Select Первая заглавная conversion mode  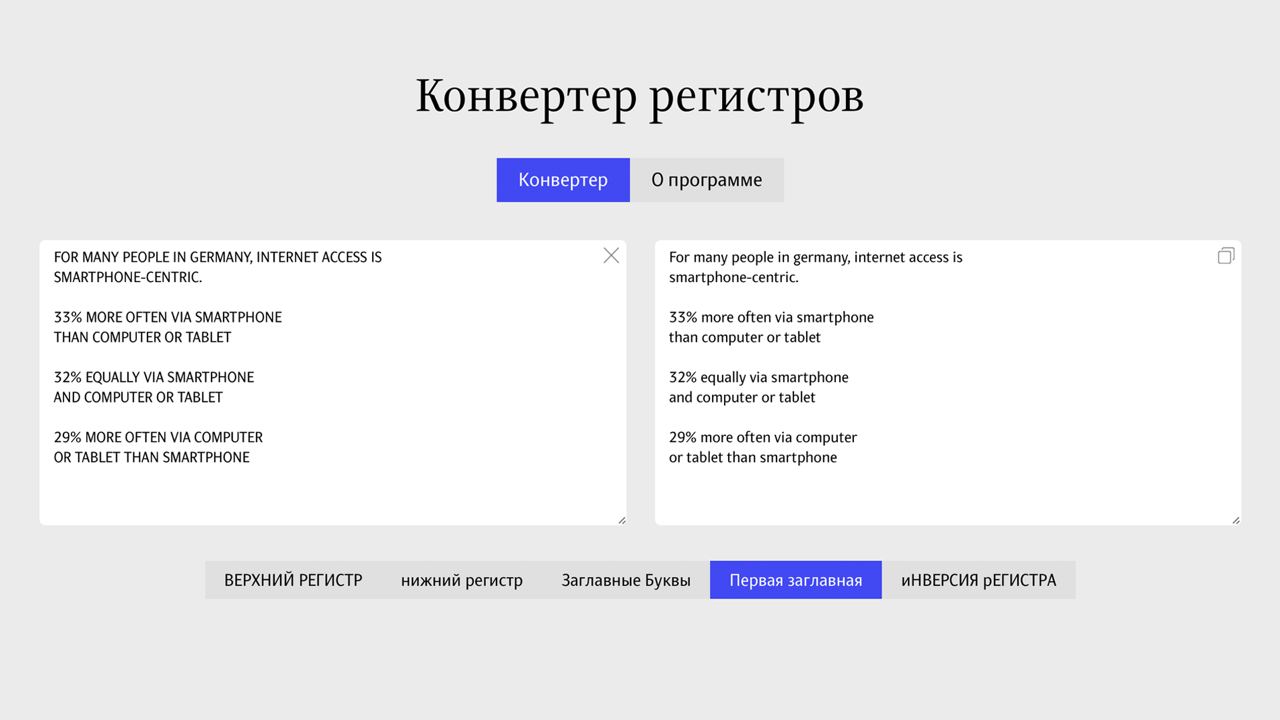click(796, 580)
